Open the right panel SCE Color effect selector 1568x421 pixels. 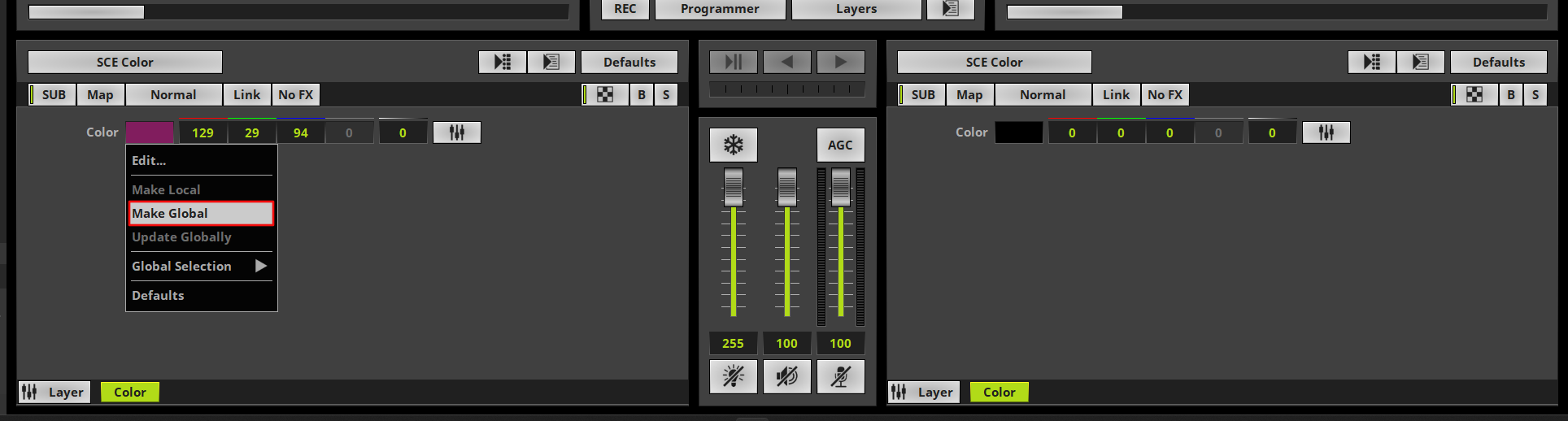click(x=995, y=62)
